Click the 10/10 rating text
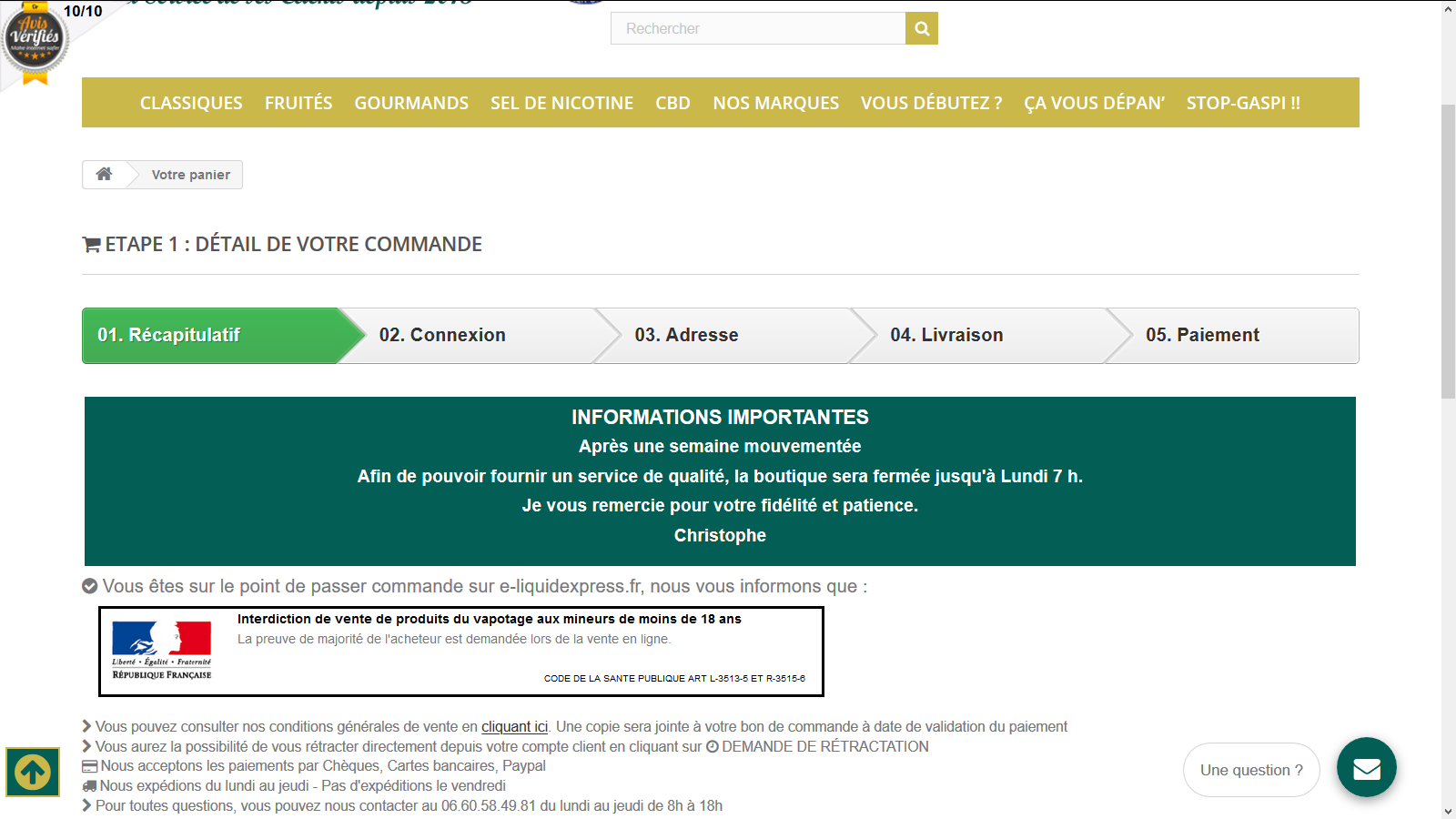1456x819 pixels. [x=83, y=11]
